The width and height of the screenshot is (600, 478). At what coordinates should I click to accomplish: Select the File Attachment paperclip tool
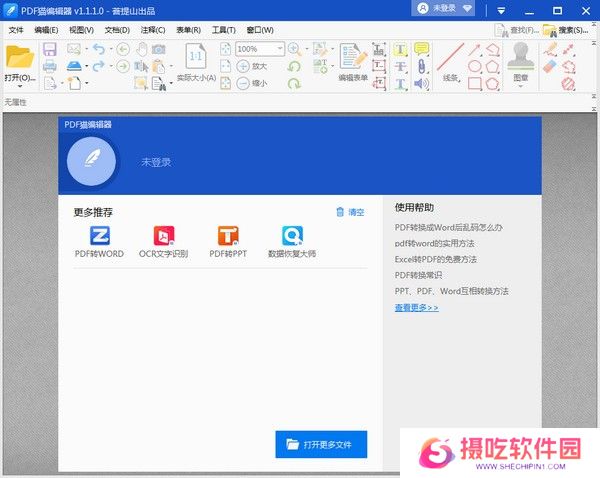[x=421, y=66]
